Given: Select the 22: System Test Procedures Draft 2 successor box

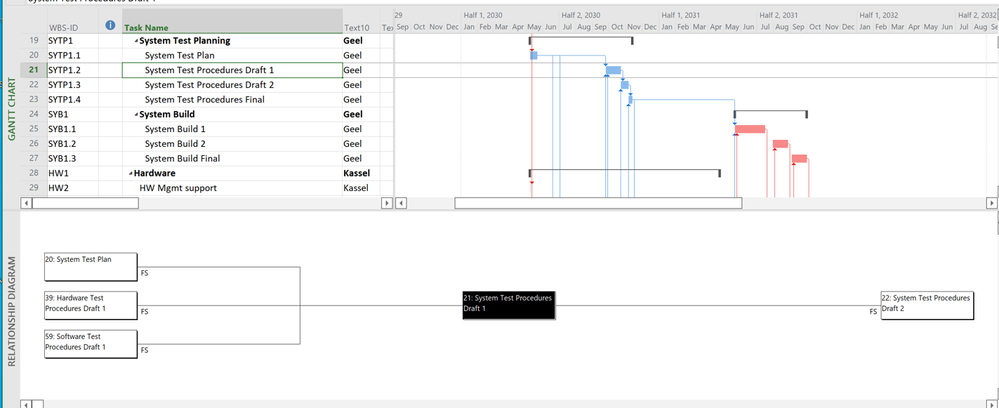Looking at the screenshot, I should (x=927, y=305).
